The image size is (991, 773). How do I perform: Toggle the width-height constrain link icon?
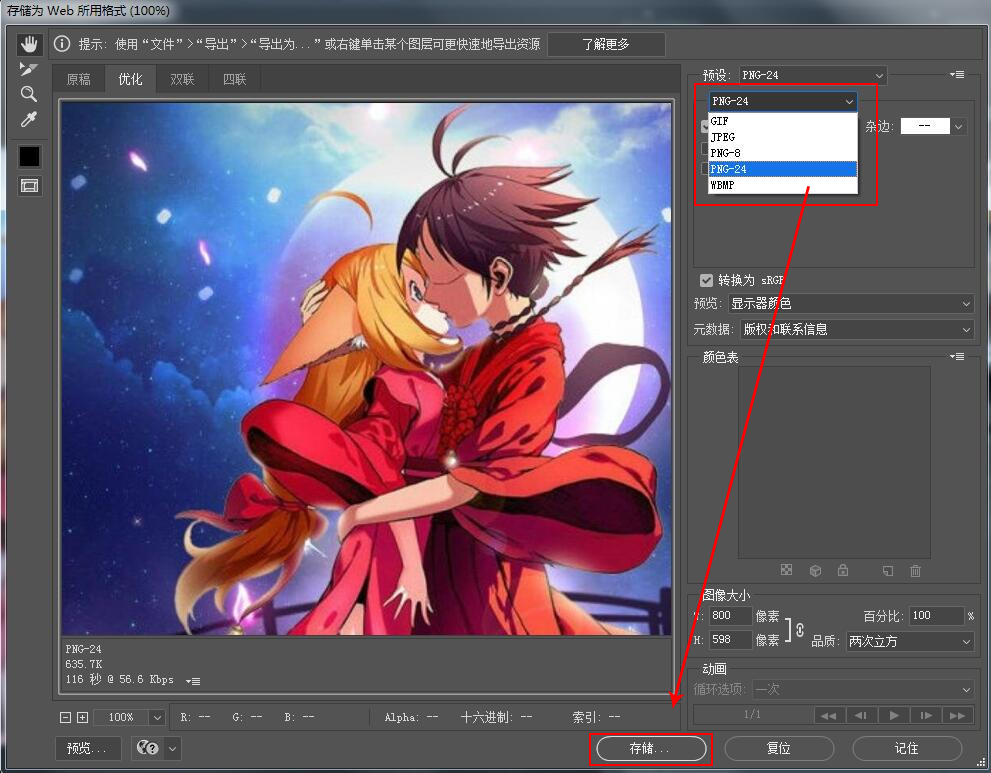(x=799, y=630)
